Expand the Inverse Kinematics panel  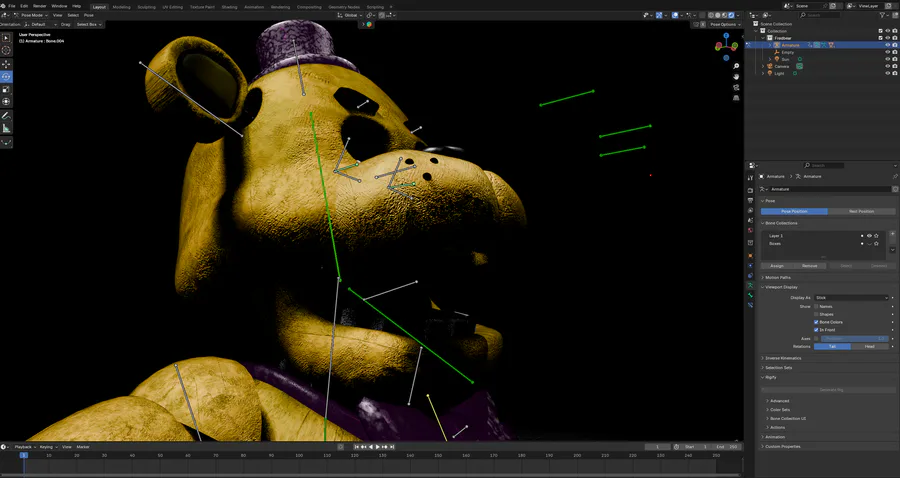[783, 358]
